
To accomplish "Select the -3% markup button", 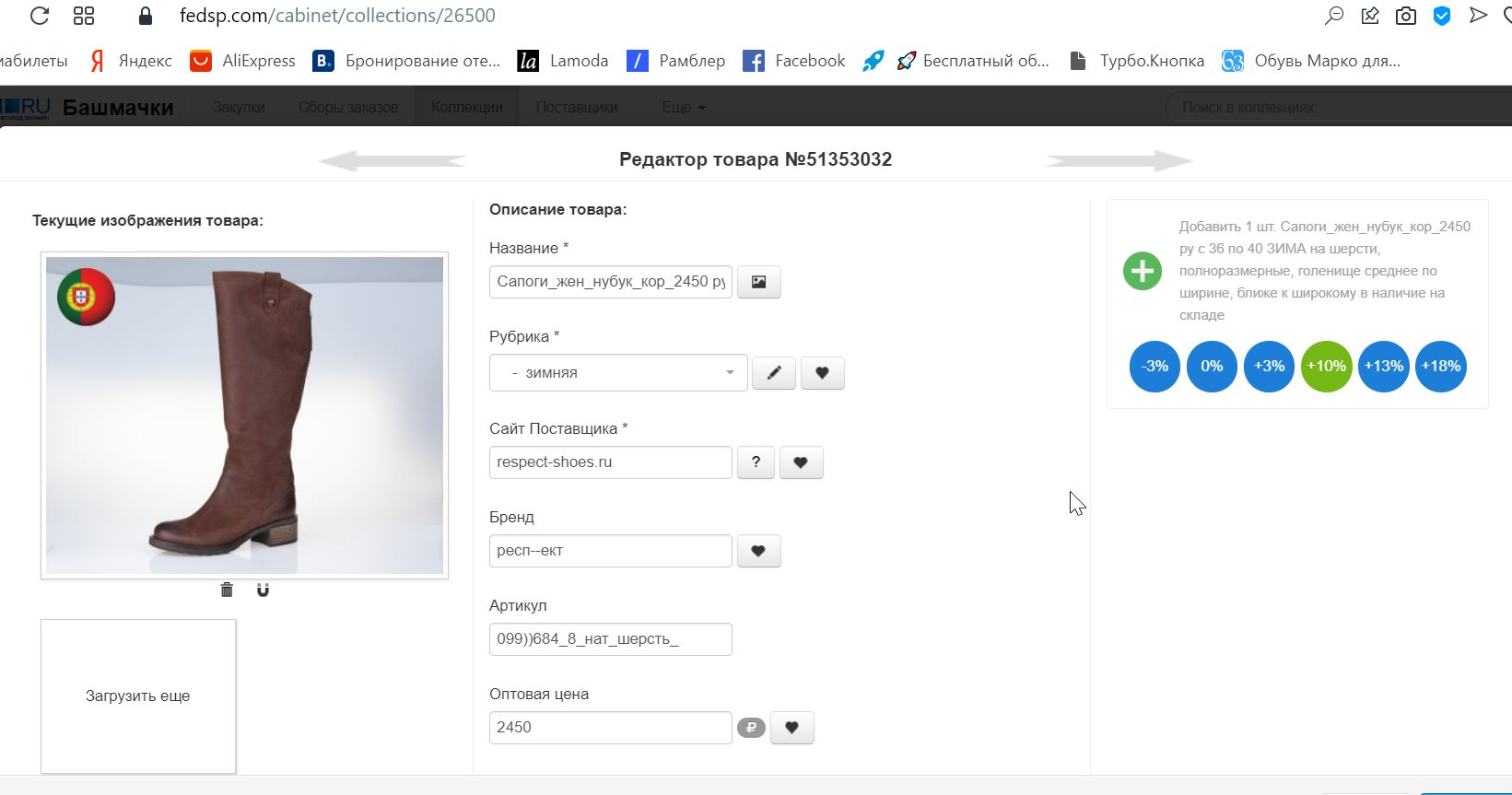I will (1155, 366).
